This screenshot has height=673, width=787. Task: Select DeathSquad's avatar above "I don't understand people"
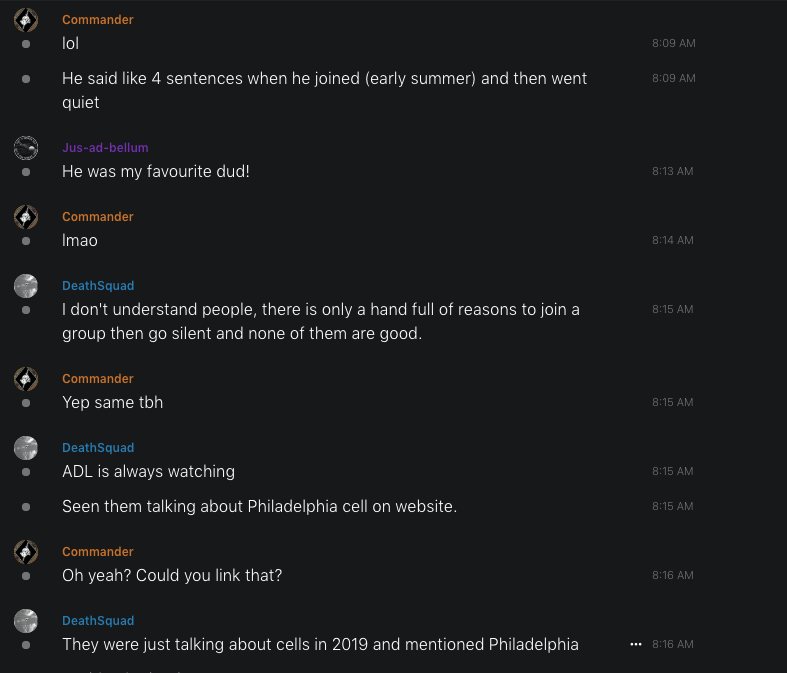coord(26,286)
